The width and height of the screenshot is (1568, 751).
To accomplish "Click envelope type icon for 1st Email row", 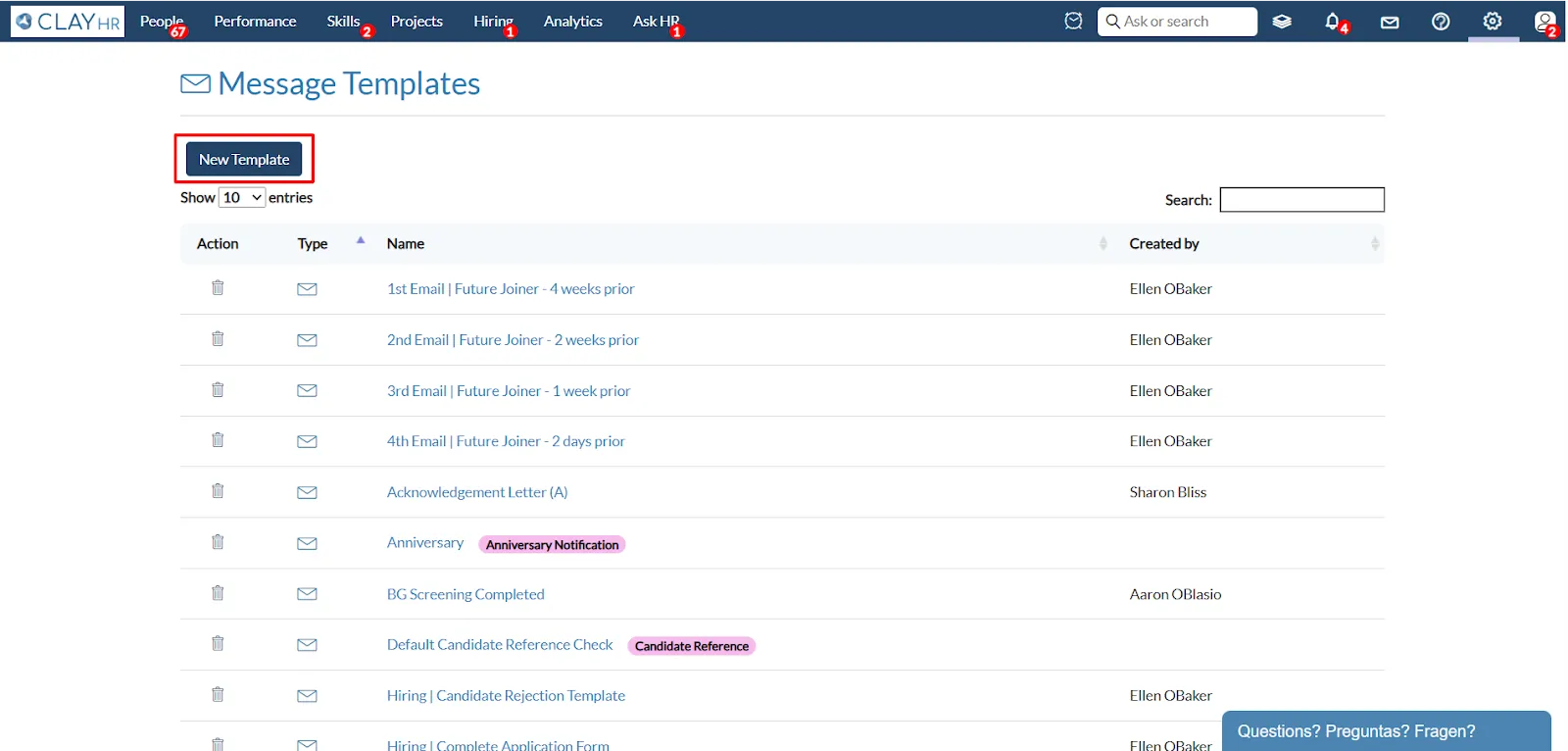I will [x=307, y=289].
